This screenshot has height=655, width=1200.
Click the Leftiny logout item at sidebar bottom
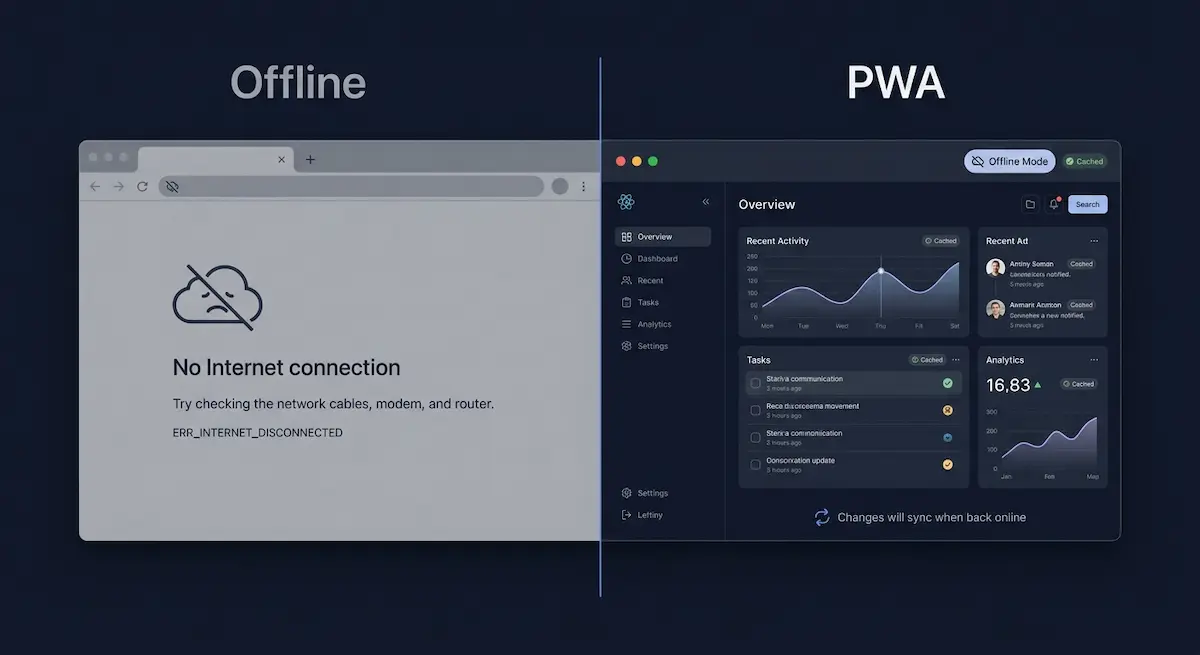click(645, 515)
